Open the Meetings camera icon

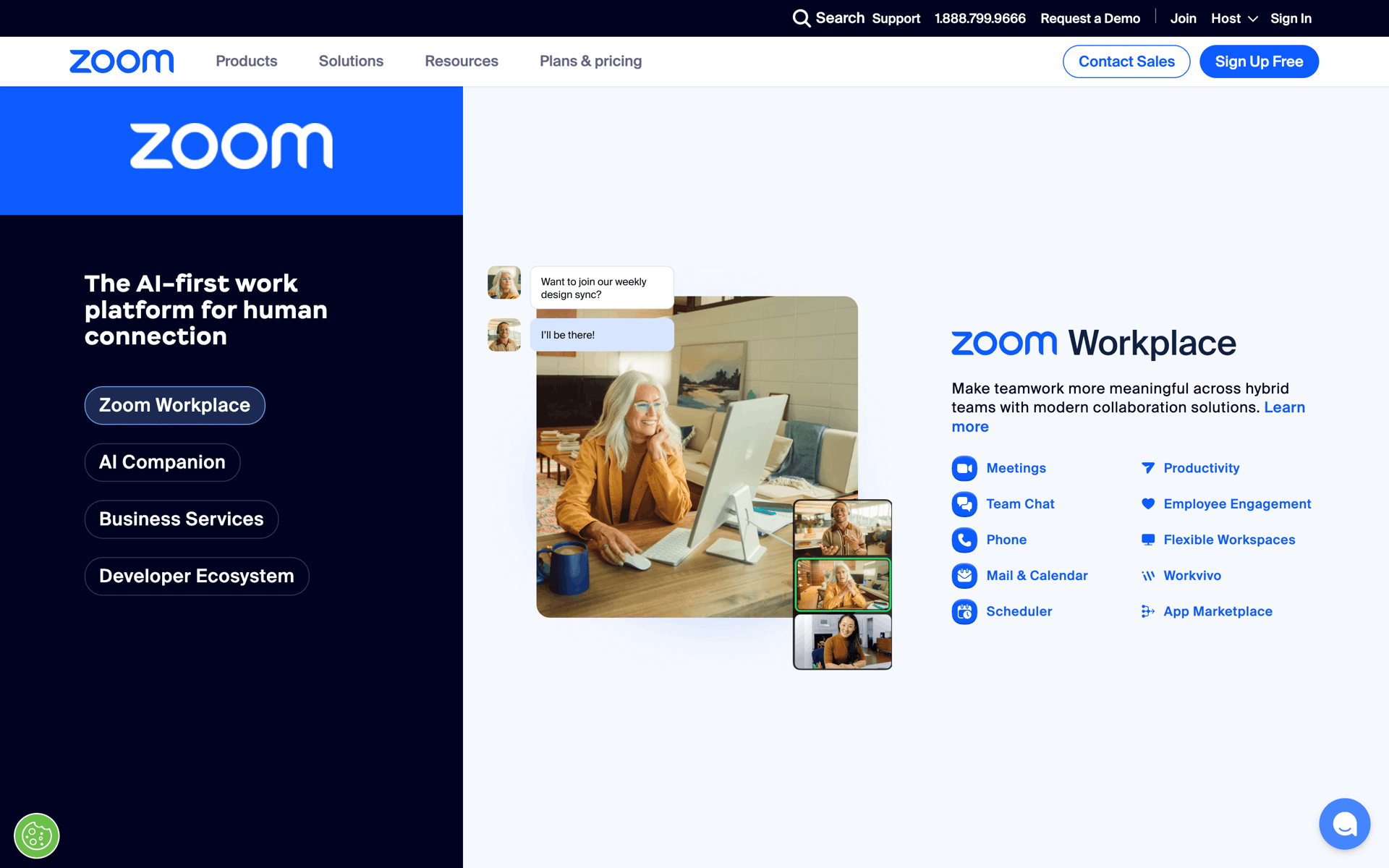click(x=964, y=469)
